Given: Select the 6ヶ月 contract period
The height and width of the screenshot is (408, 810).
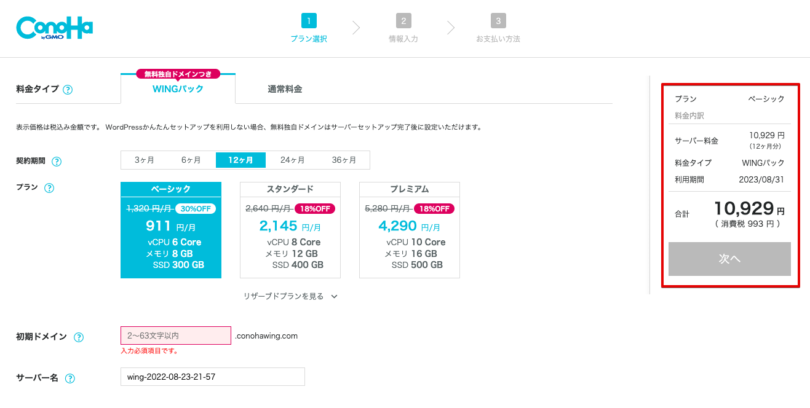Looking at the screenshot, I should coord(191,160).
